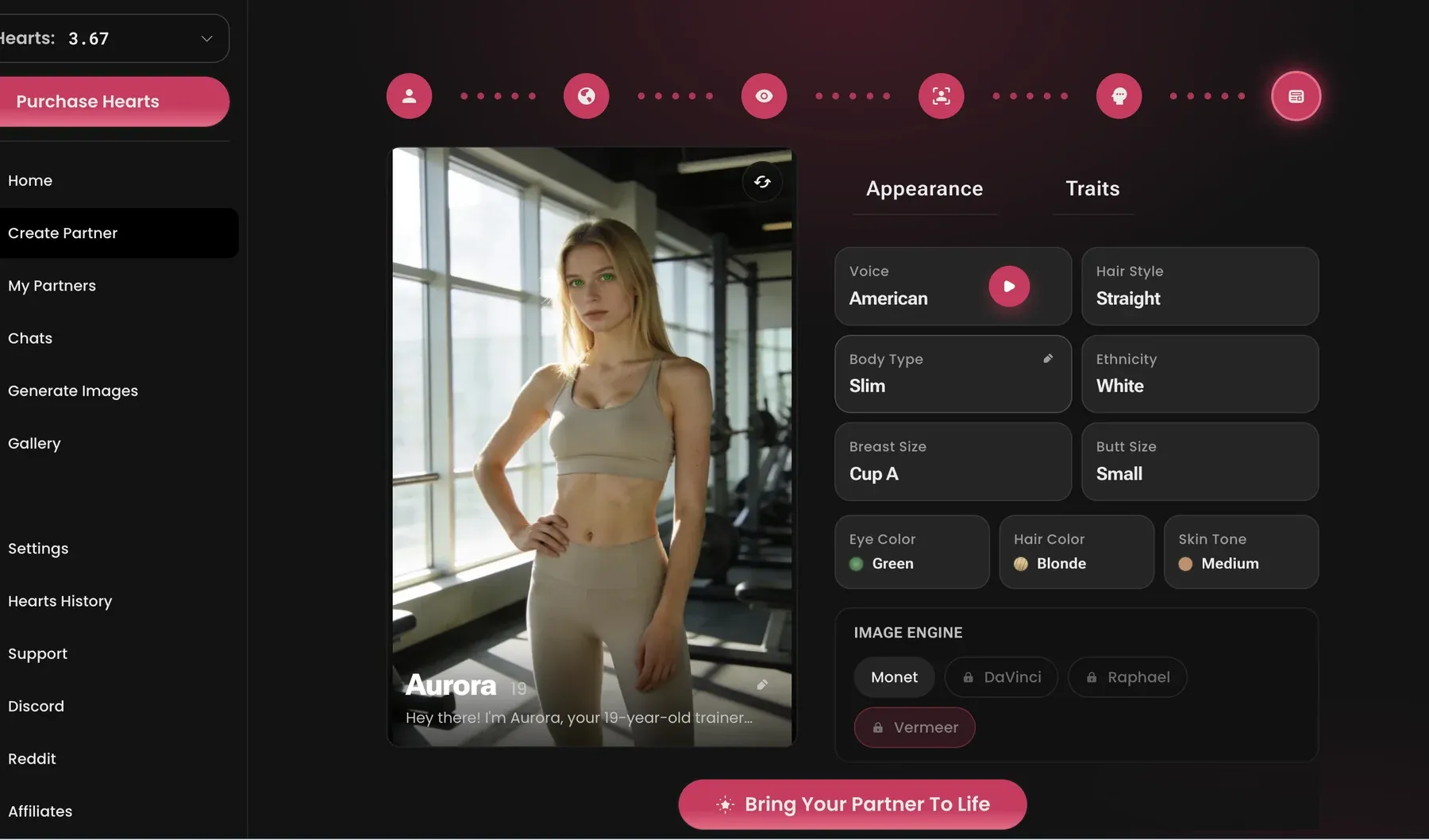1429x840 pixels.
Task: Select the head personality step icon
Action: 1119,96
